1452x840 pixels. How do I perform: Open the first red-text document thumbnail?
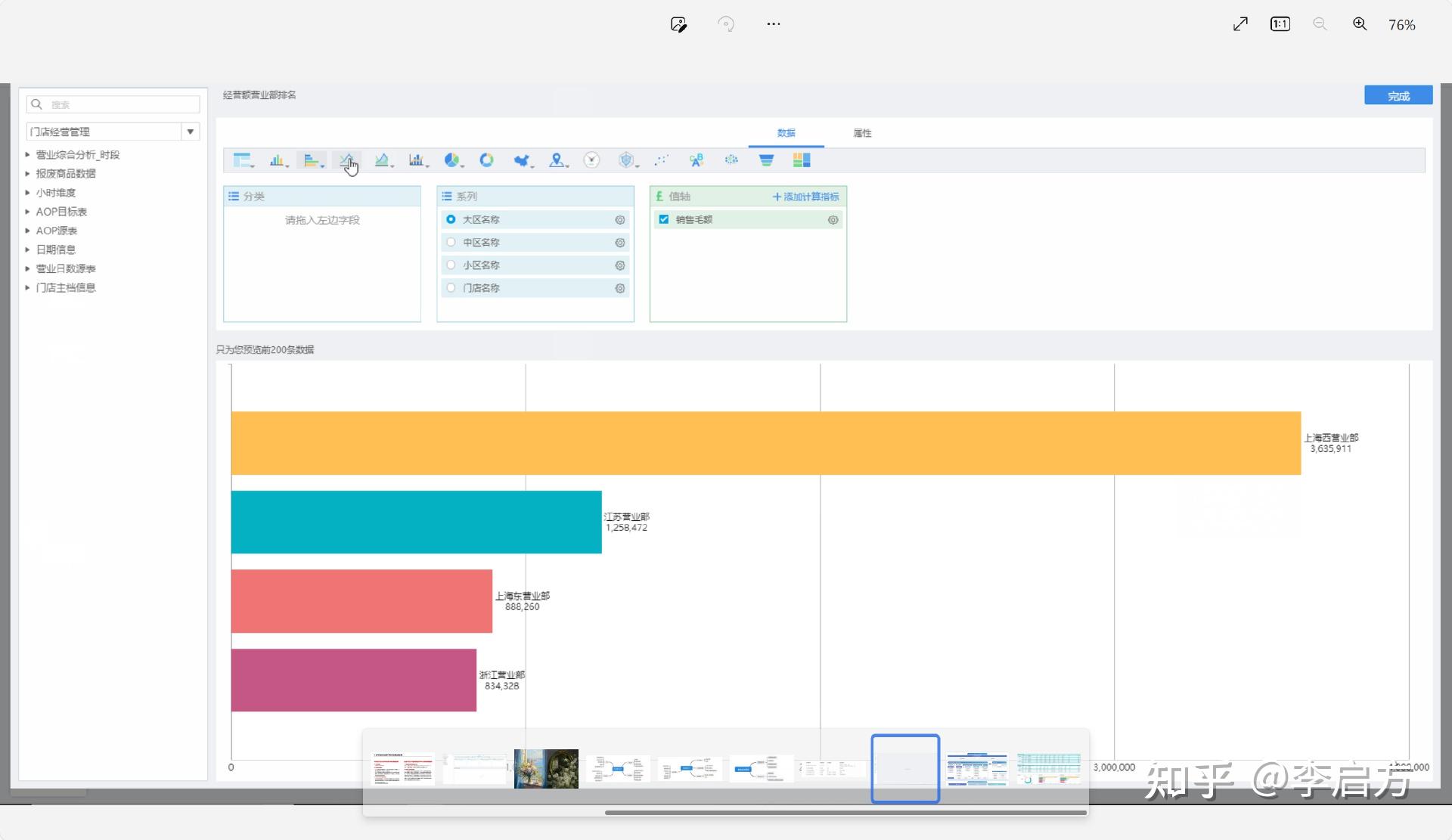[403, 769]
